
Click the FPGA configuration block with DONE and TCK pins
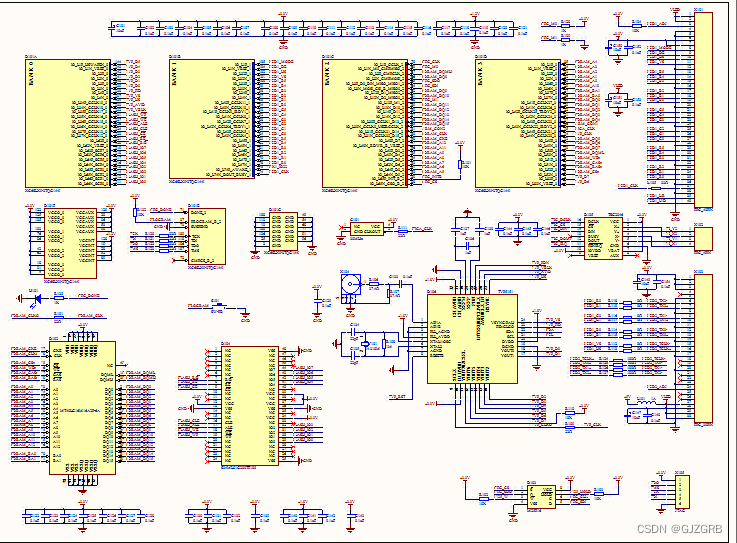207,236
